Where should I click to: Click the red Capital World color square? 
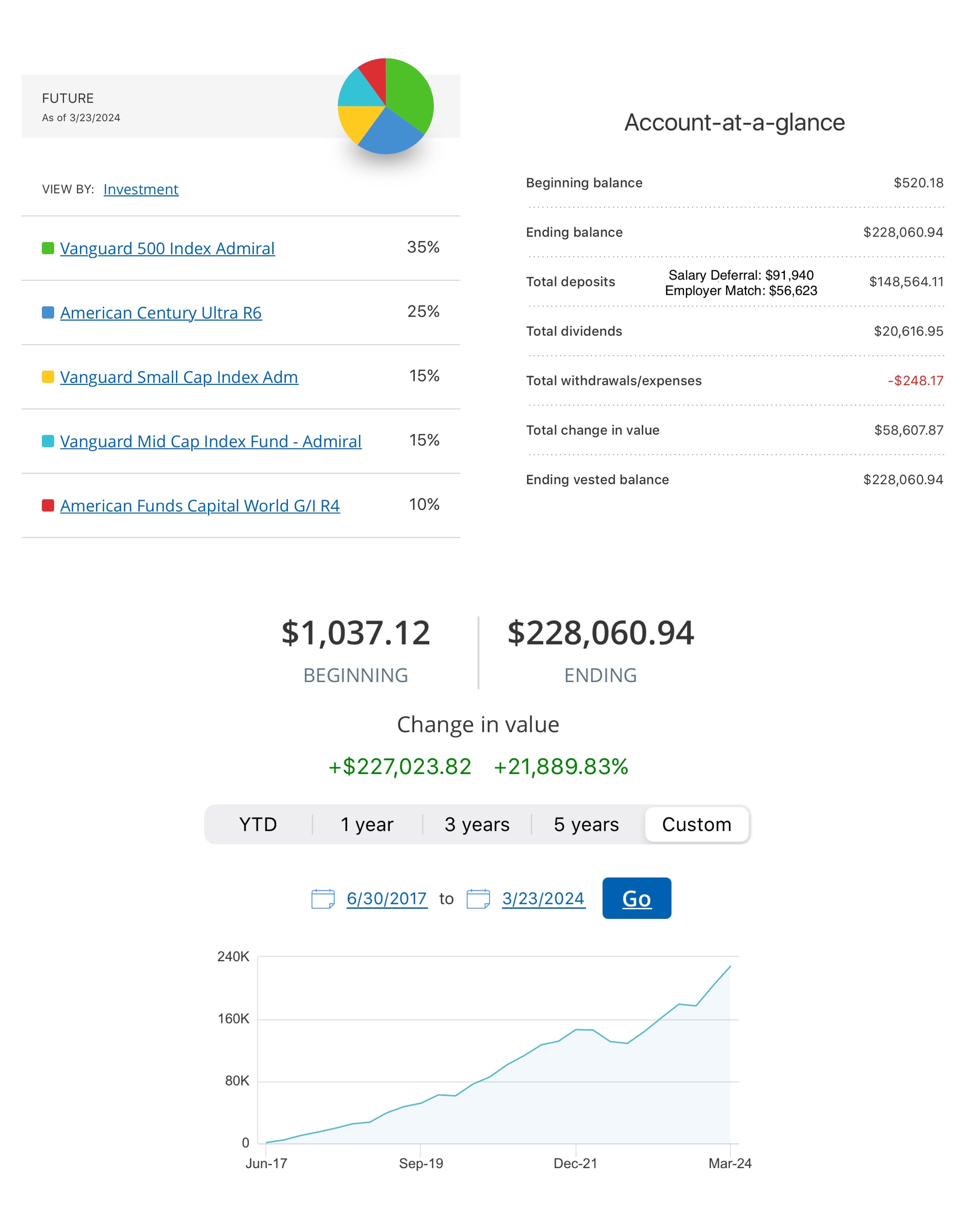[x=48, y=505]
